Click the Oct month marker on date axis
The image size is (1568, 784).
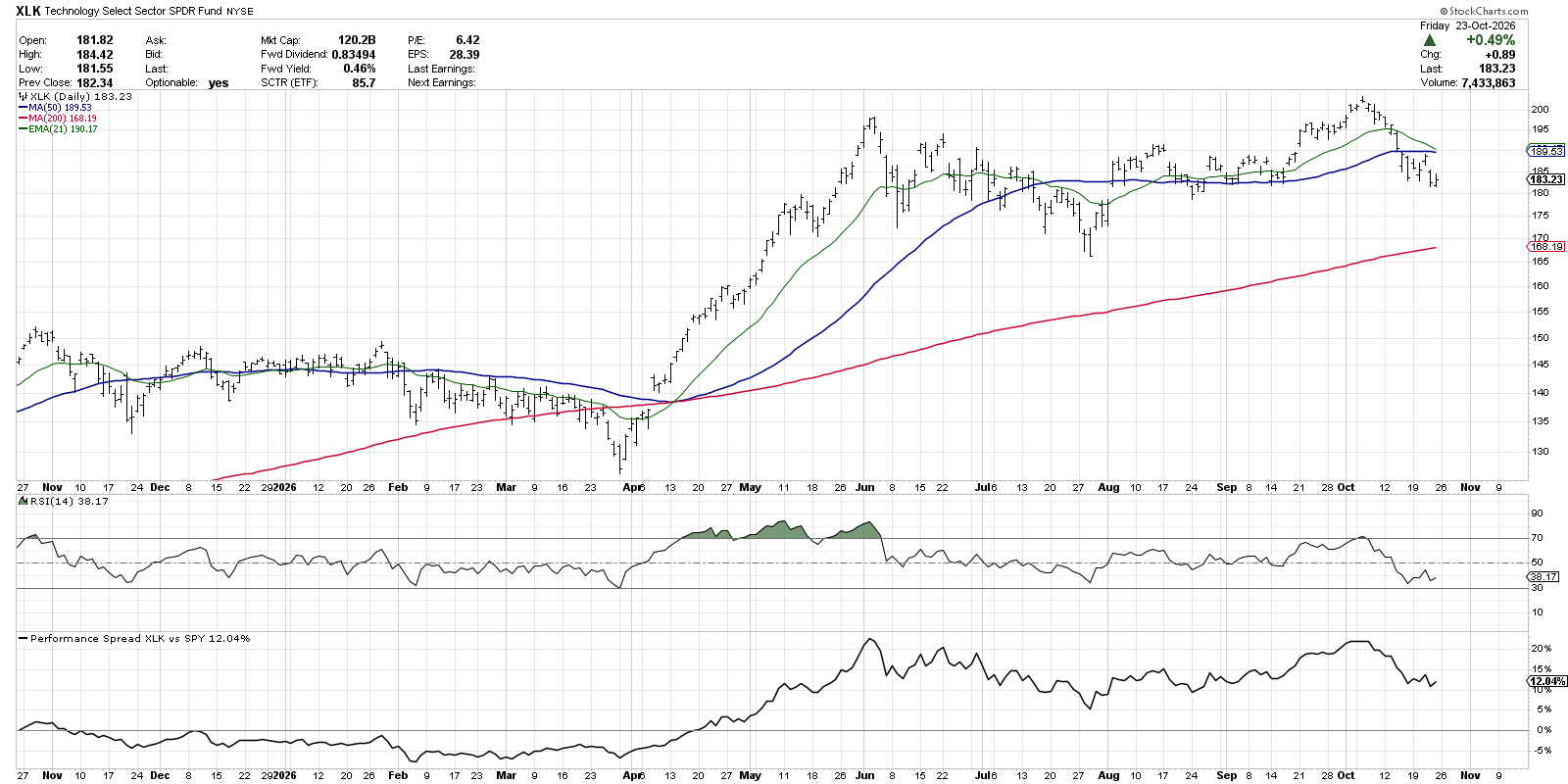(1347, 487)
